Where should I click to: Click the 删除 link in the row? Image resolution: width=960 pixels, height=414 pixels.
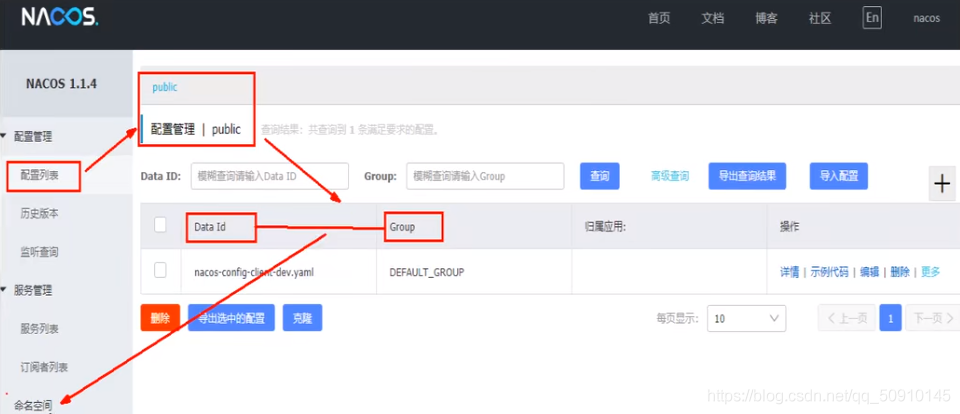coord(900,273)
